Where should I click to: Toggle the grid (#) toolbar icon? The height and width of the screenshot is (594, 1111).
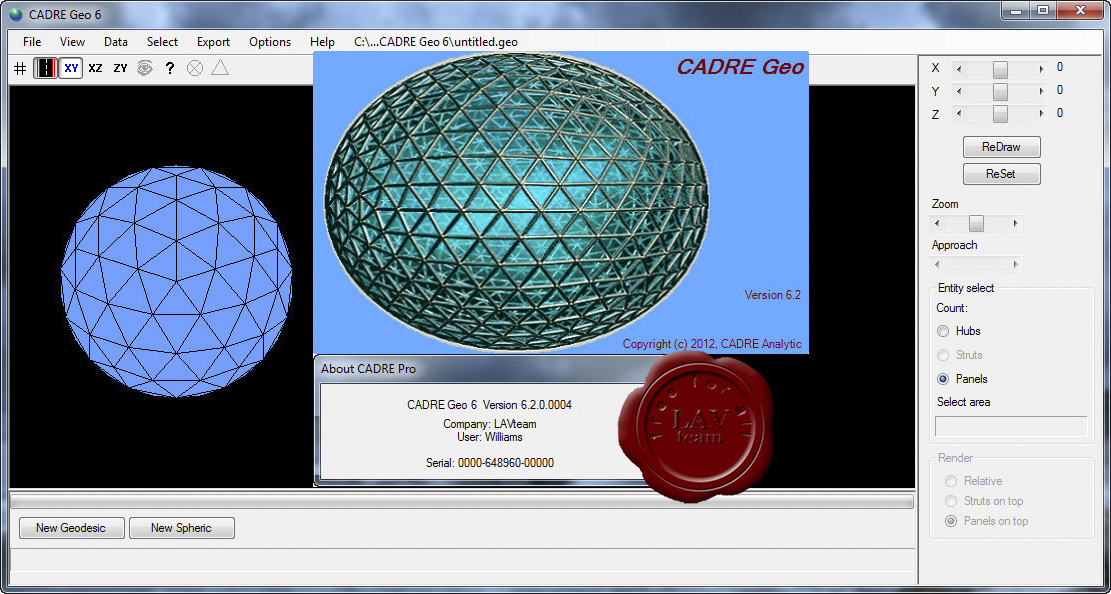[20, 69]
